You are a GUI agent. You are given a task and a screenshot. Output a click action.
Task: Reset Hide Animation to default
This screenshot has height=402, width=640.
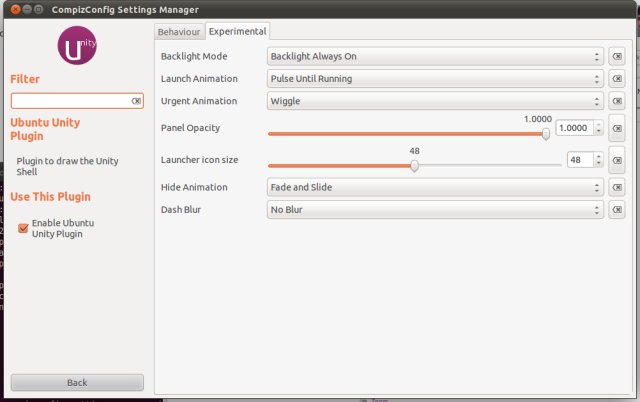point(617,187)
